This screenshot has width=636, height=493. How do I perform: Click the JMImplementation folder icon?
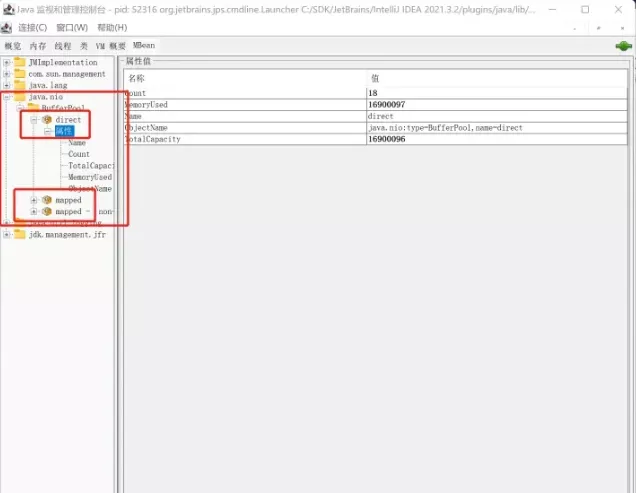click(x=19, y=62)
